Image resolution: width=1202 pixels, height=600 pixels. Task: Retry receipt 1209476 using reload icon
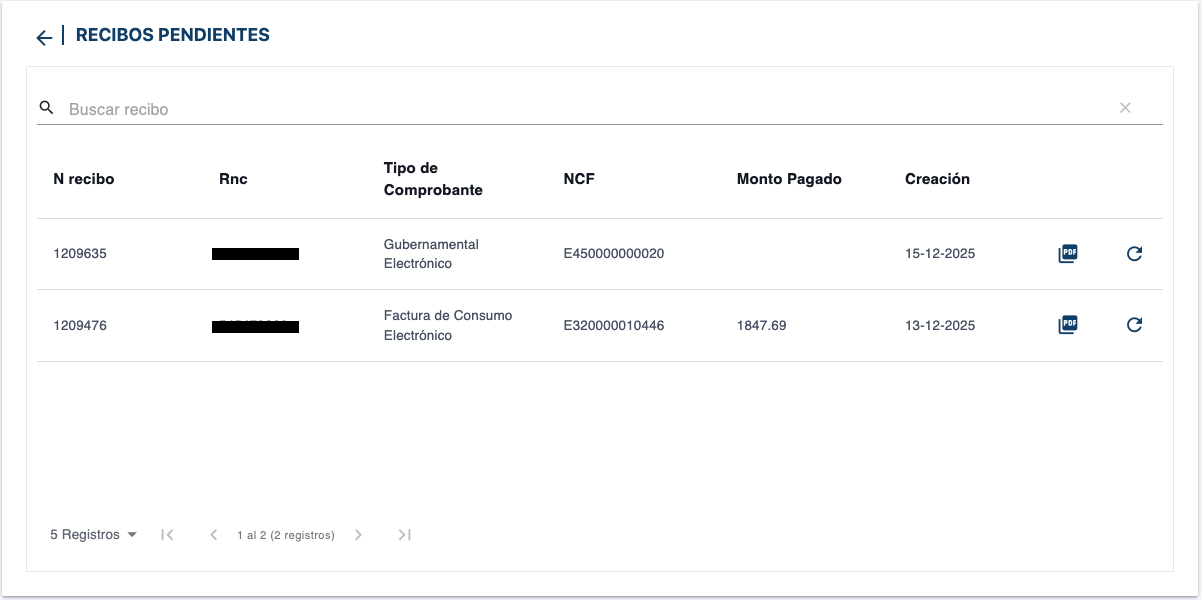pos(1134,325)
